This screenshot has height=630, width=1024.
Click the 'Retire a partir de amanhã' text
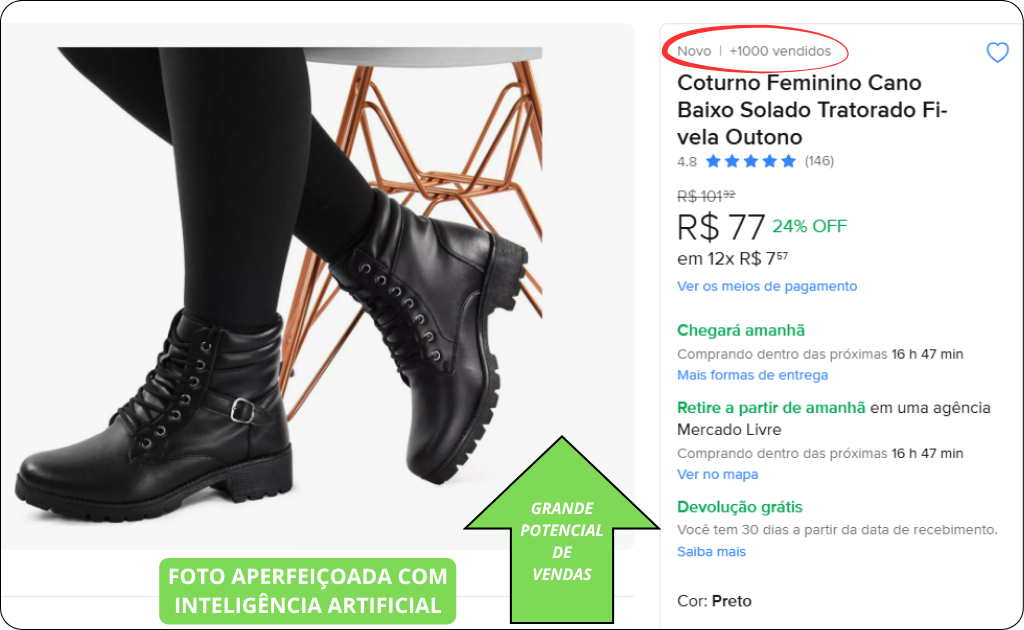pyautogui.click(x=771, y=408)
